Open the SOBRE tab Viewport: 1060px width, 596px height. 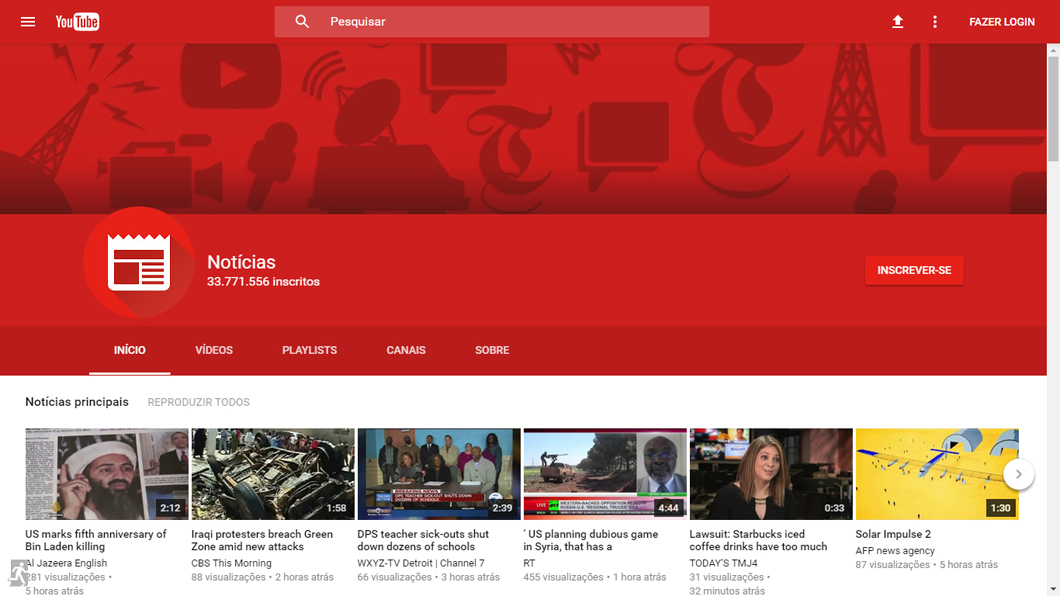click(x=492, y=350)
